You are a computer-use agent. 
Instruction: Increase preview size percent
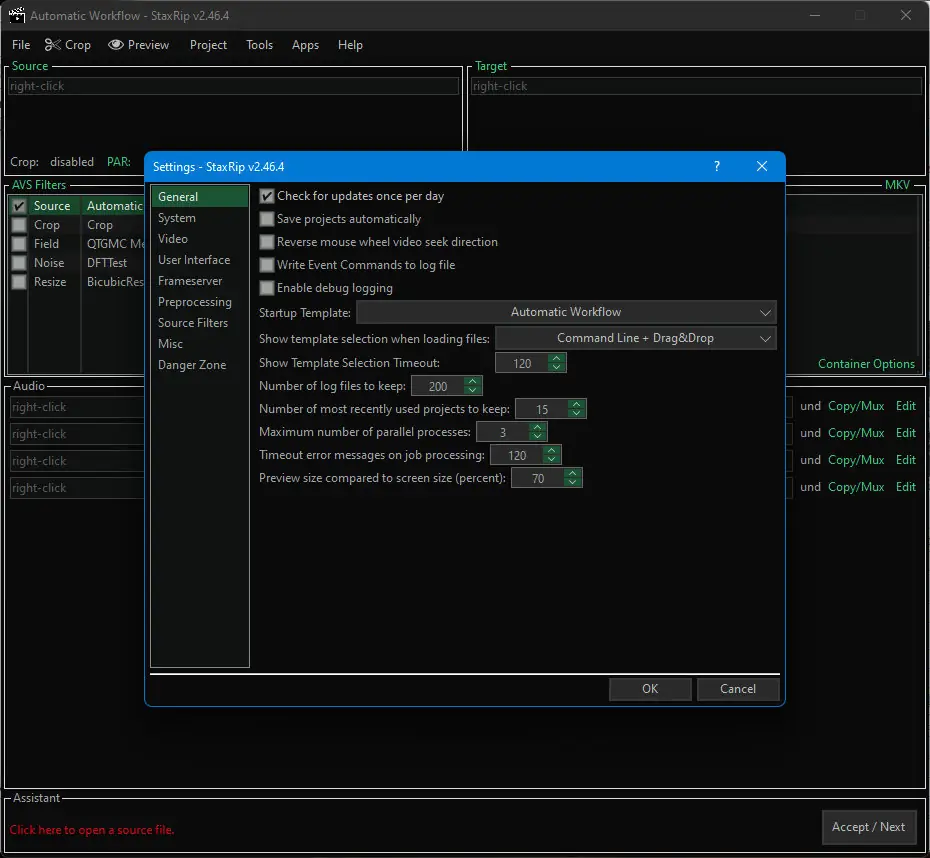572,473
